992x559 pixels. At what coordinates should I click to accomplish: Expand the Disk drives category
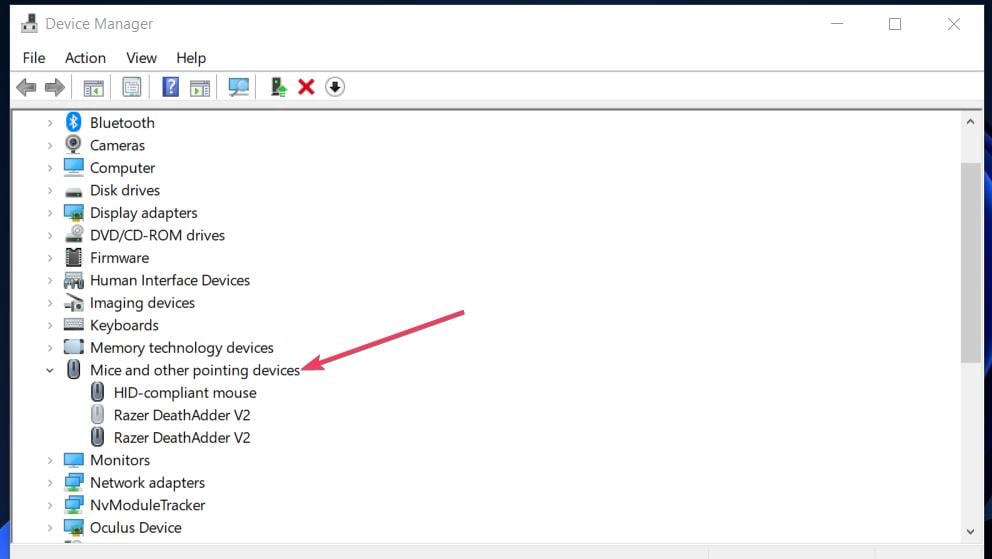[x=50, y=190]
